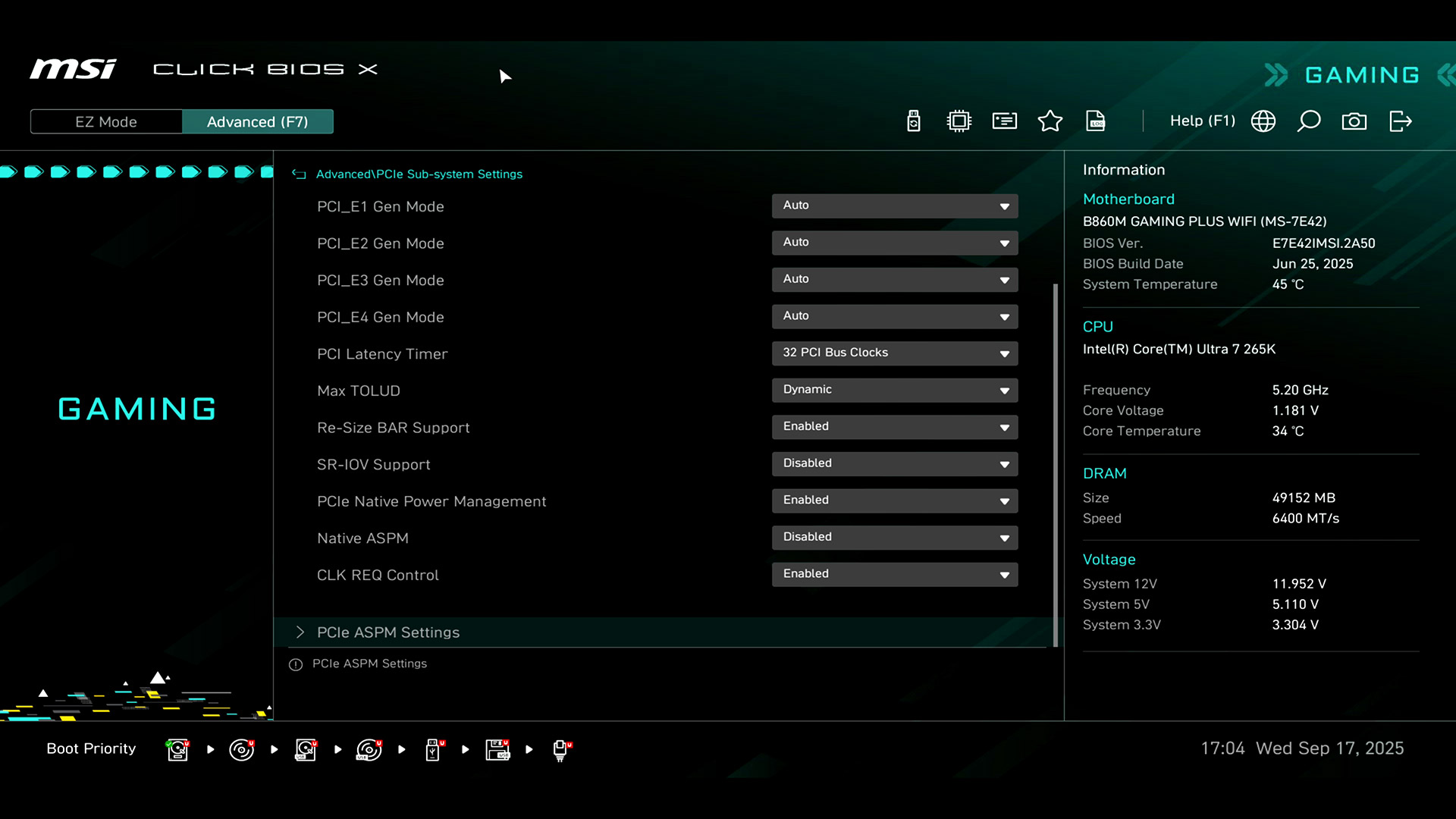Image resolution: width=1456 pixels, height=819 pixels.
Task: Expand PCIe ASPM Settings submenu
Action: pyautogui.click(x=388, y=632)
